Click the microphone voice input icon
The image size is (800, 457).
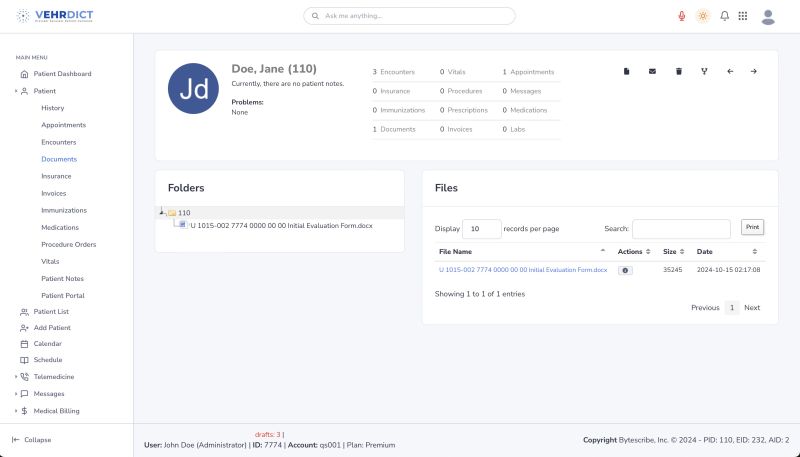[682, 16]
